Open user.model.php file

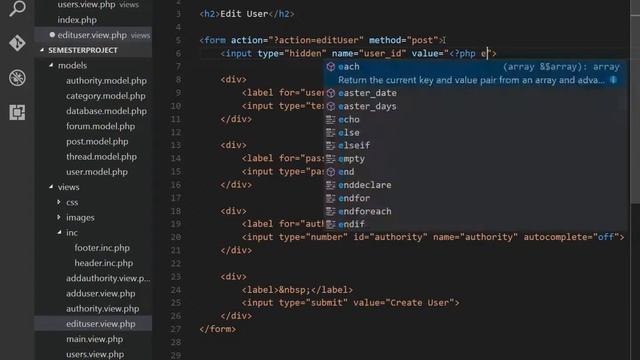(x=97, y=172)
